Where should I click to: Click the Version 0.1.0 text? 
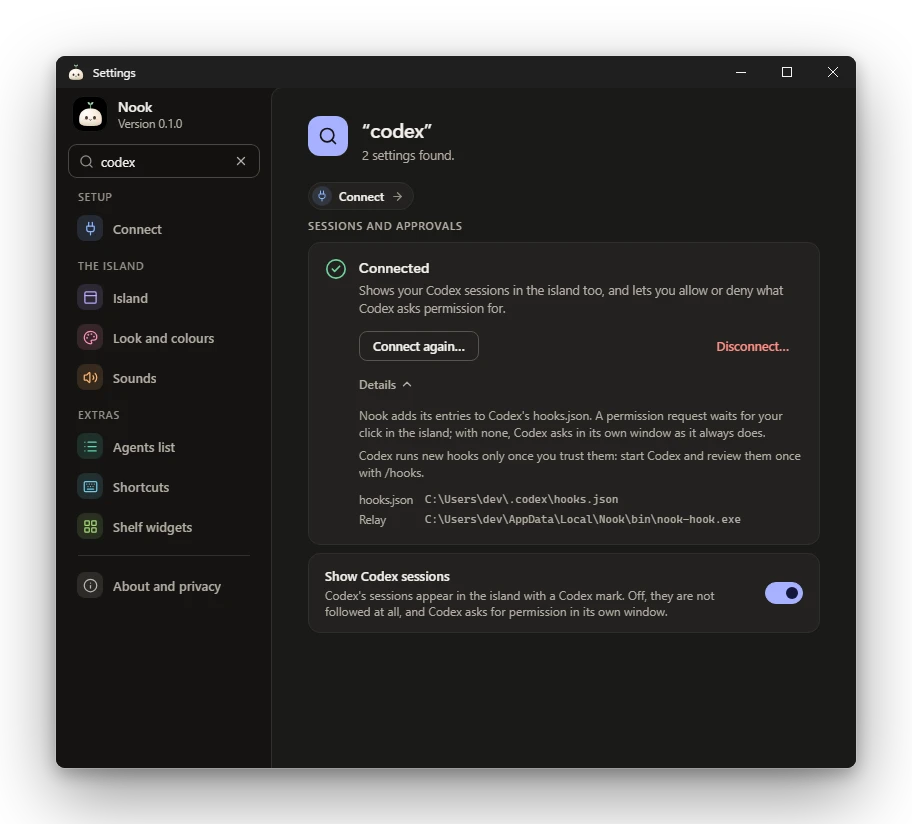[x=150, y=124]
